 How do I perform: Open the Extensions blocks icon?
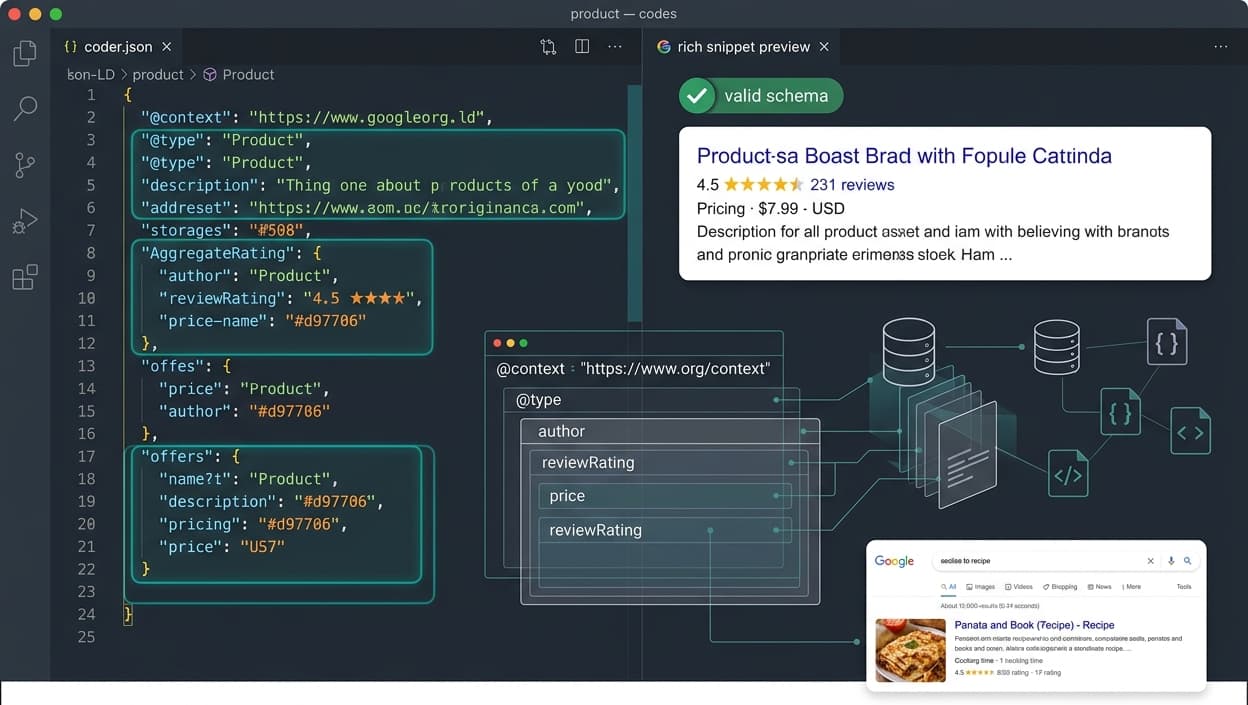(x=25, y=277)
